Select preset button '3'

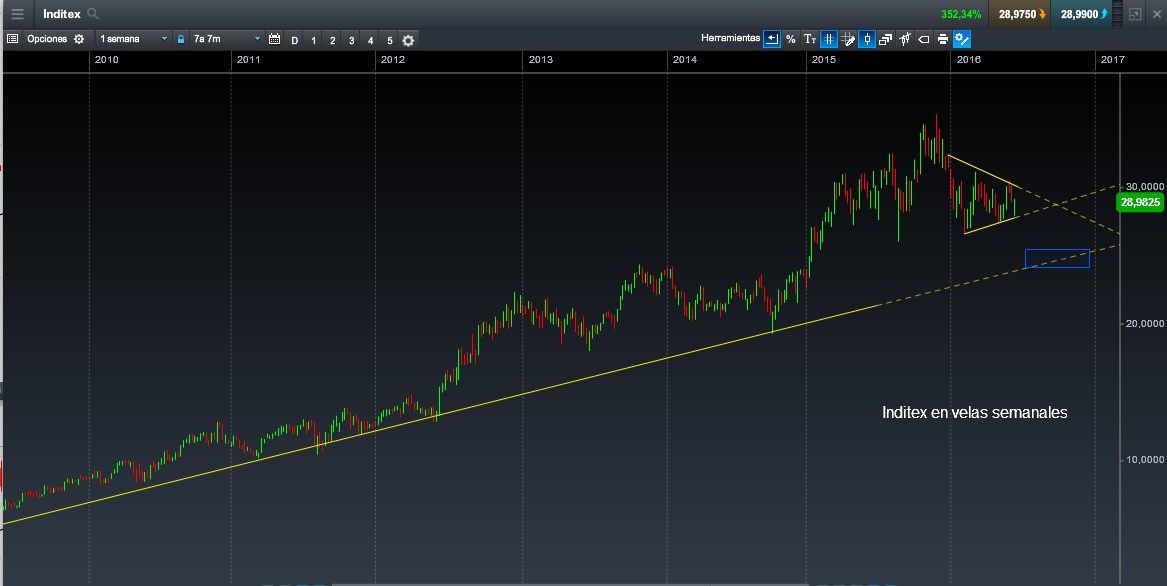coord(351,40)
